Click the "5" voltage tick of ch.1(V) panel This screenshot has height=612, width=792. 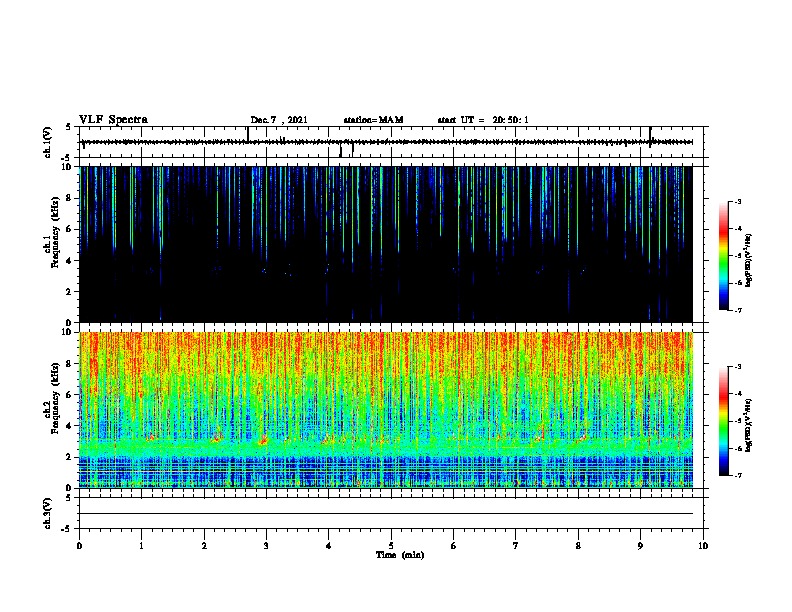click(x=68, y=127)
